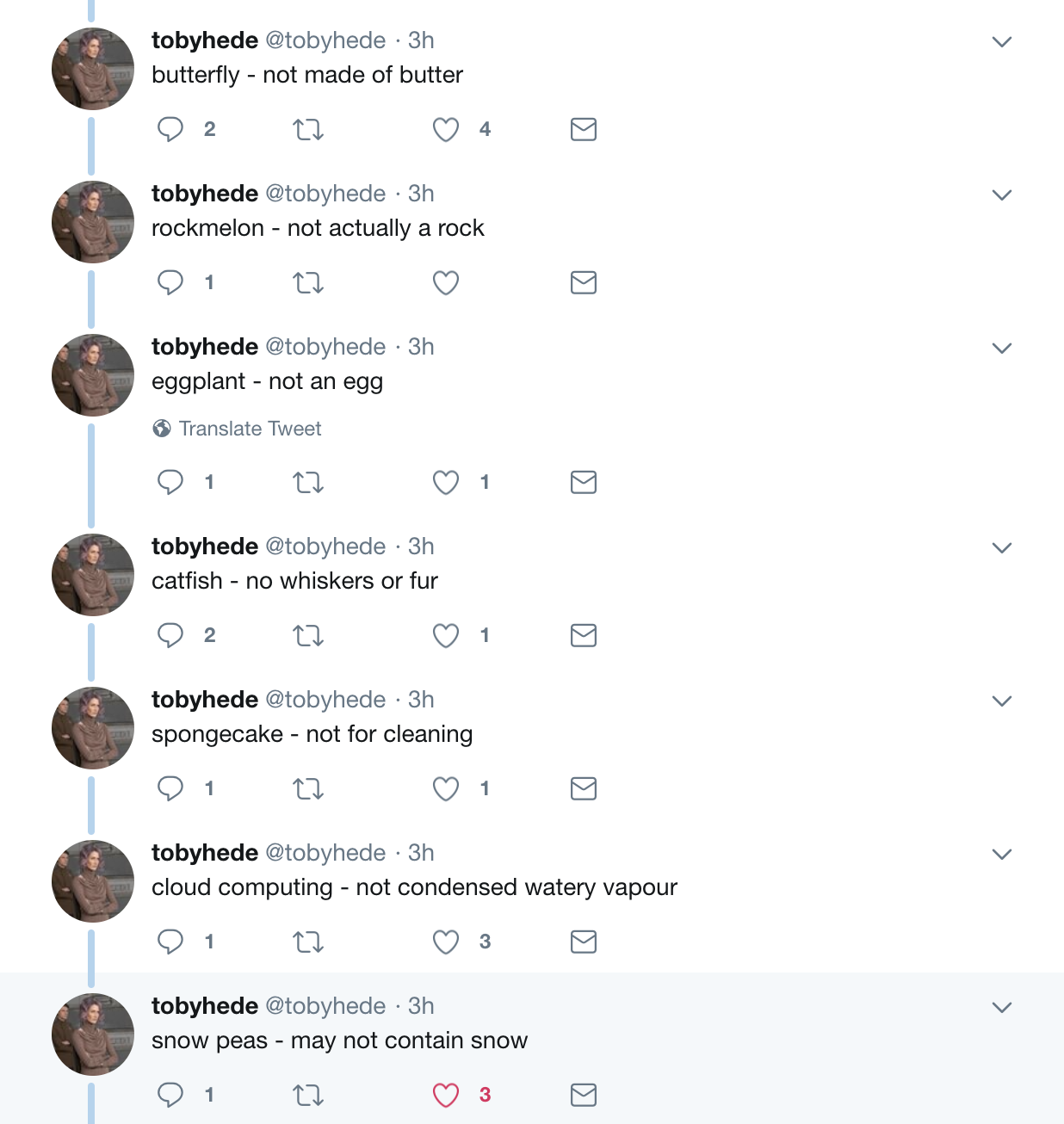Like the butterfly tweet heart
The height and width of the screenshot is (1124, 1064).
pos(446,129)
